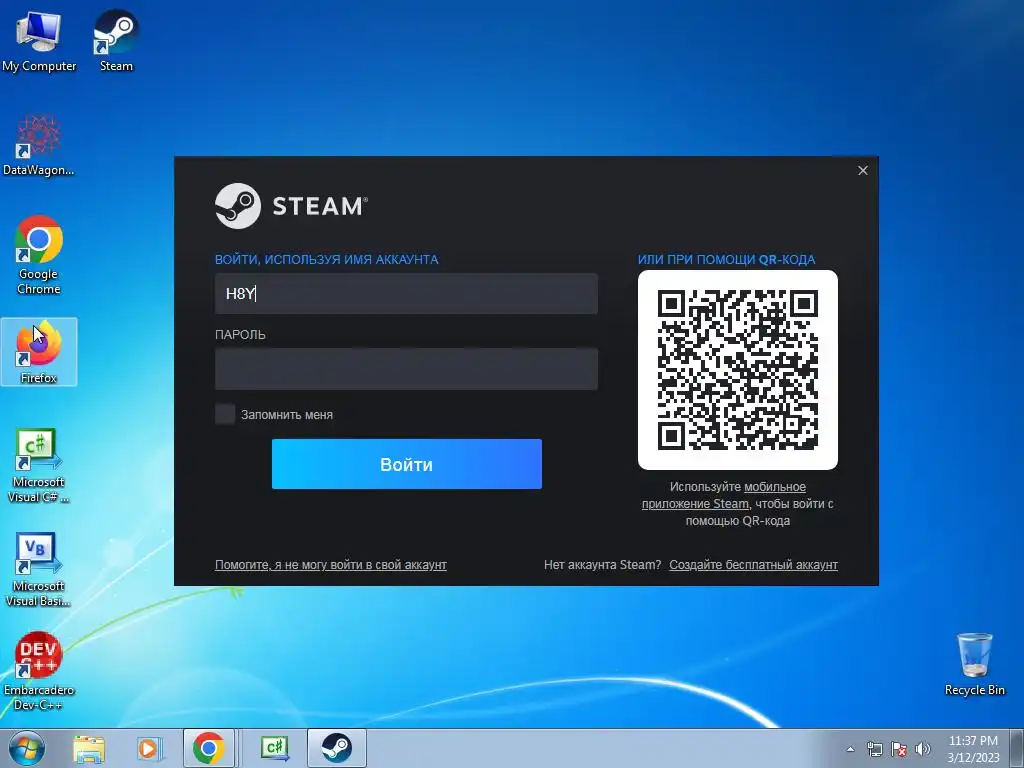Click the Войти sign-in button
1024x768 pixels.
(407, 464)
